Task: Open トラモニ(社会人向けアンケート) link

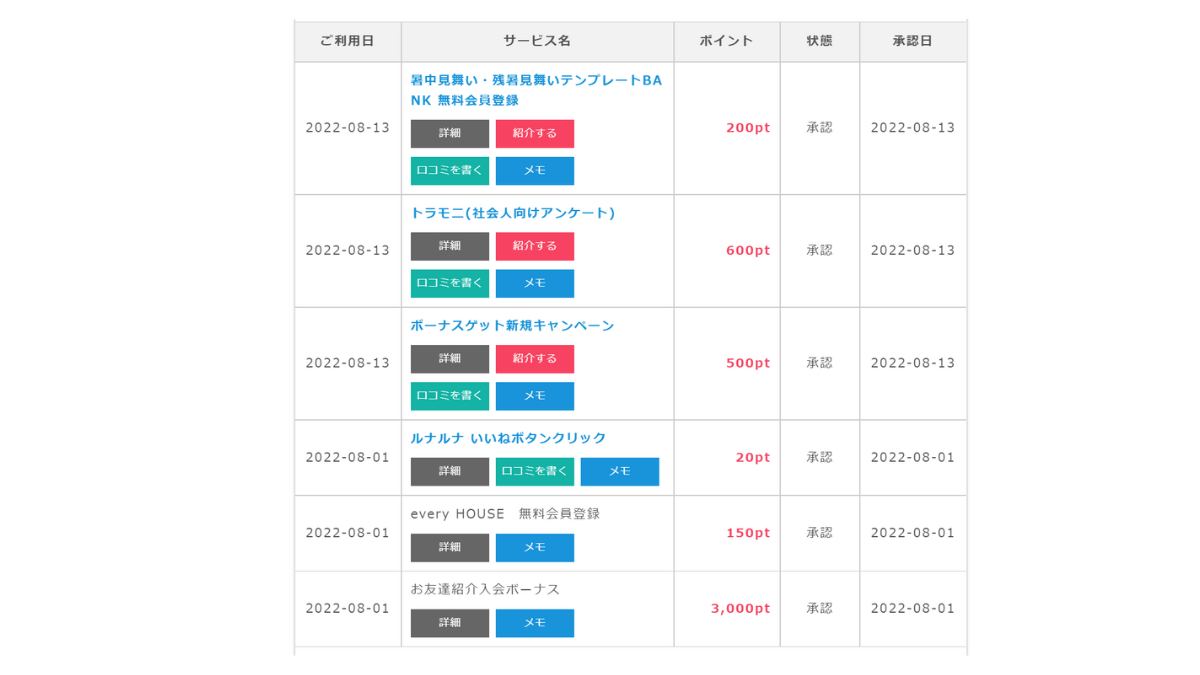Action: click(513, 213)
